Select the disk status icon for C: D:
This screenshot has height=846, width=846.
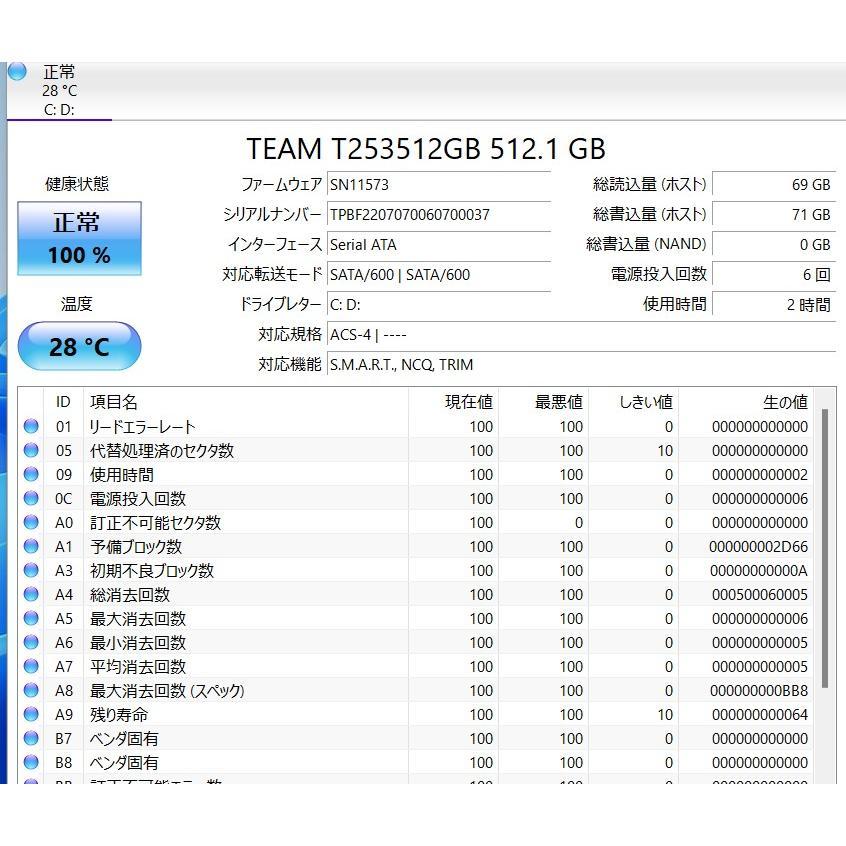click(x=17, y=71)
